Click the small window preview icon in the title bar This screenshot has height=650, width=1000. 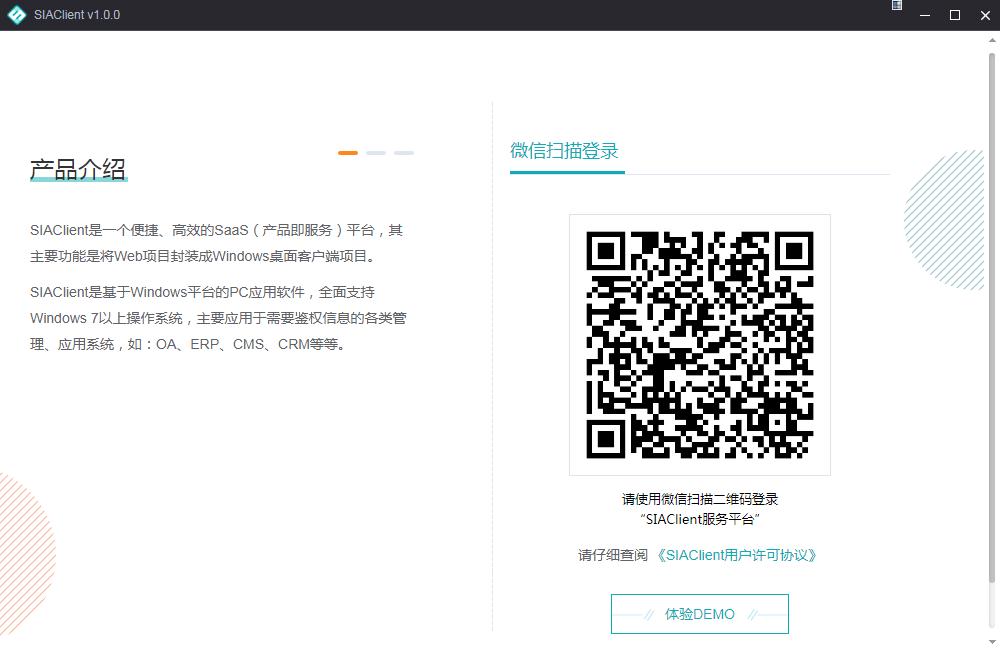tap(895, 8)
